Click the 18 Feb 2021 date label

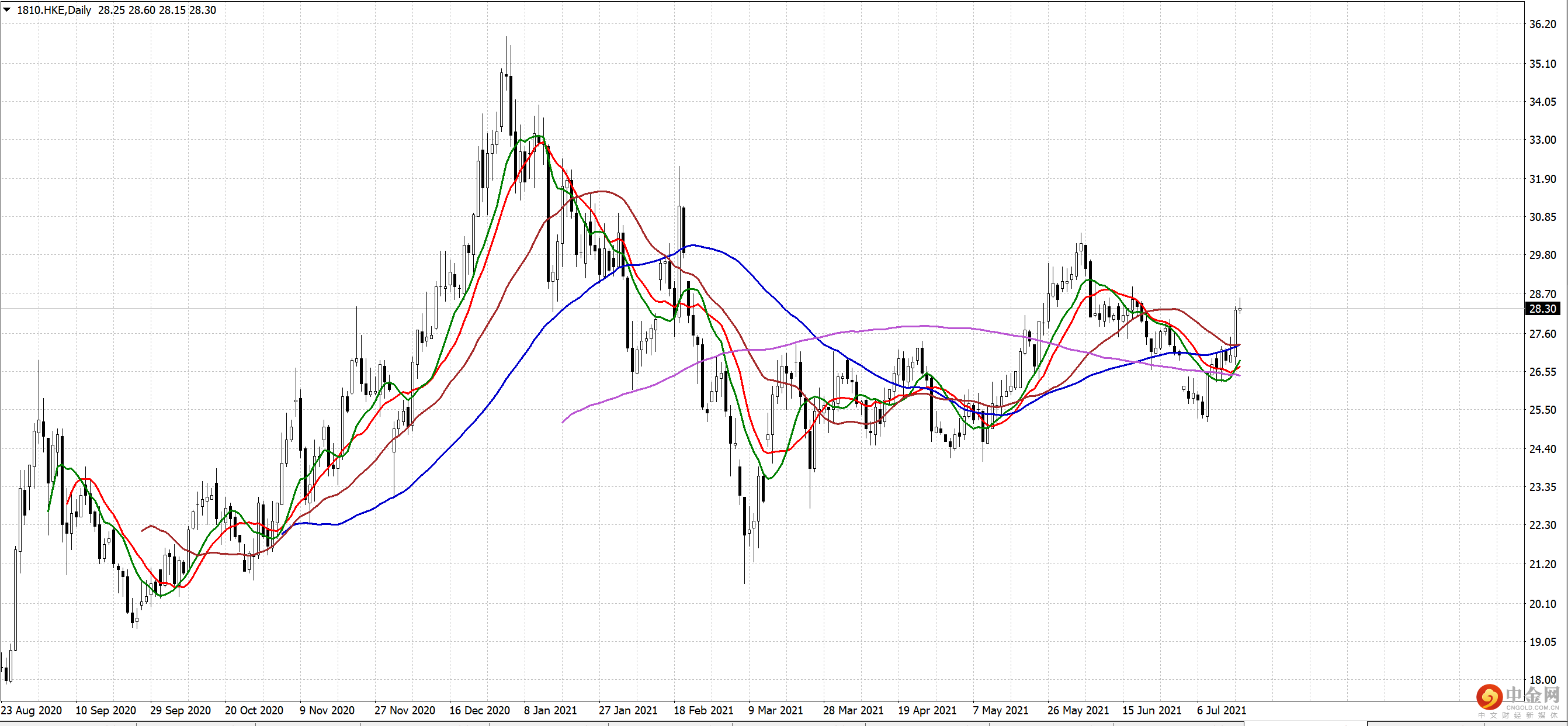tap(703, 710)
